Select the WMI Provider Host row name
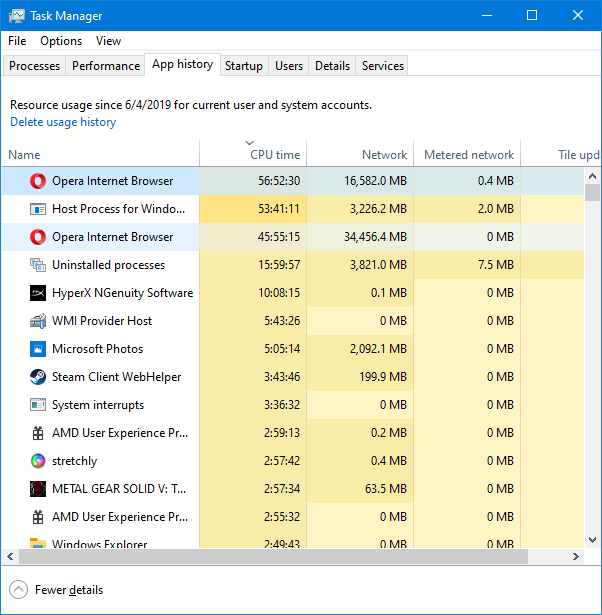The height and width of the screenshot is (615, 602). click(102, 321)
